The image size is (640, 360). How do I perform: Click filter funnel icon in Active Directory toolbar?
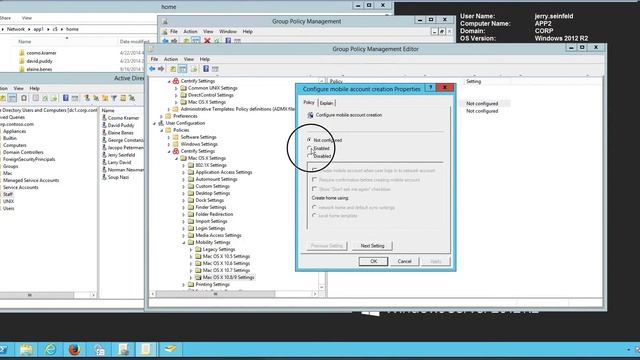click(114, 98)
